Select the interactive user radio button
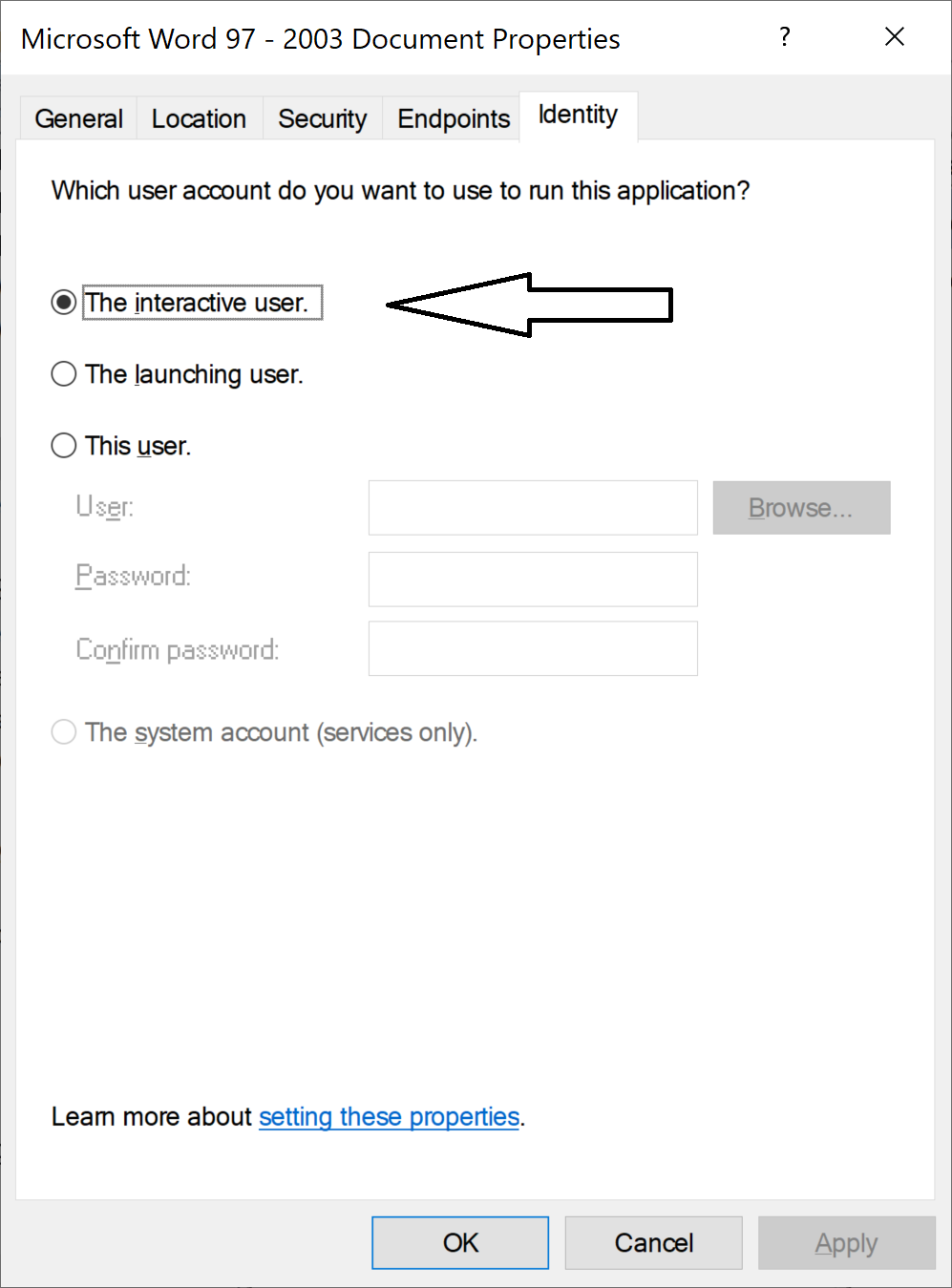 coord(64,303)
